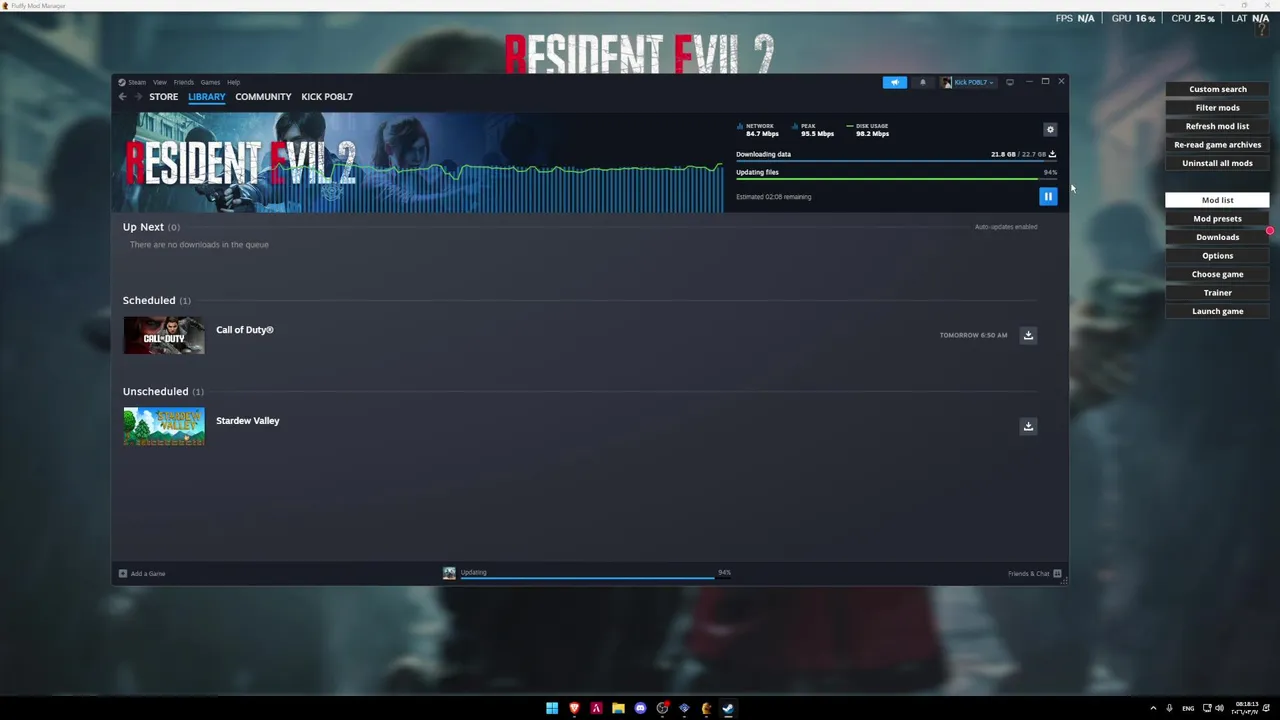Click the Downloading data progress bar

(x=896, y=161)
